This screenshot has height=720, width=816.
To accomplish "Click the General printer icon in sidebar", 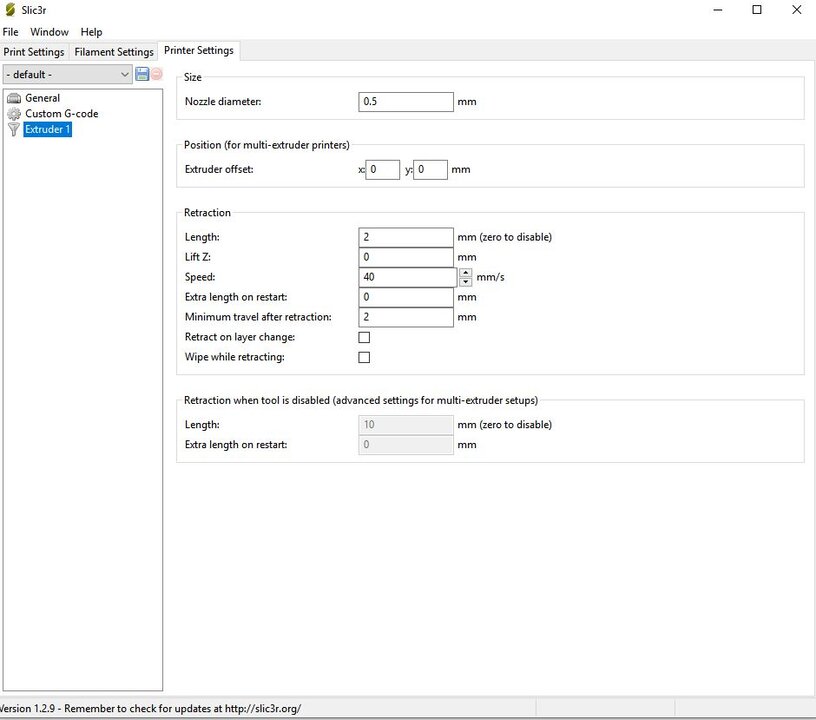I will coord(14,98).
